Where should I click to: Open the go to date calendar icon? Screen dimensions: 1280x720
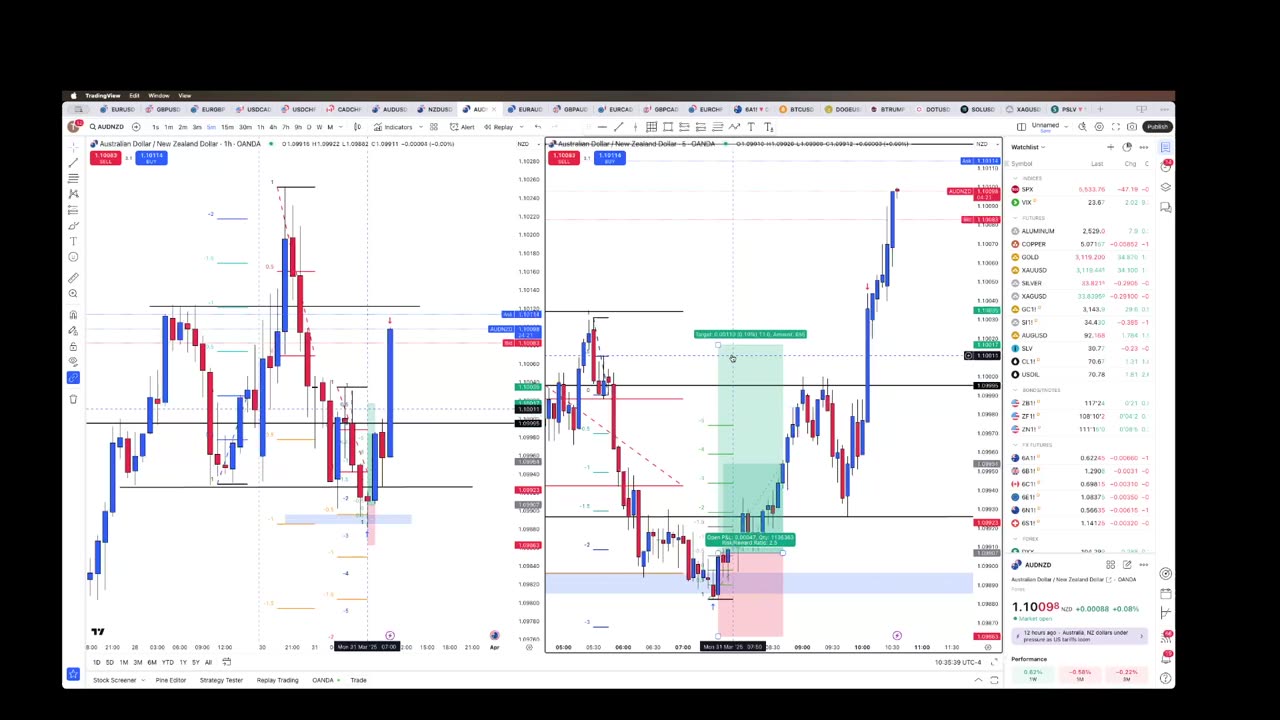226,662
